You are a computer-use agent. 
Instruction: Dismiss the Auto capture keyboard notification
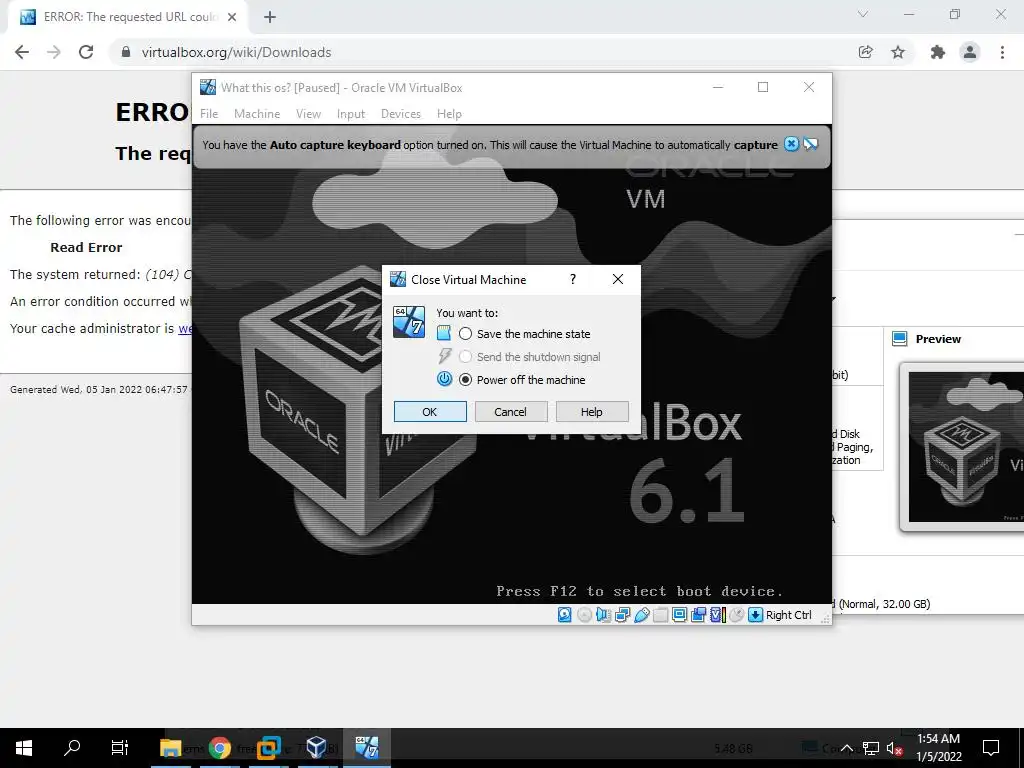pos(791,144)
